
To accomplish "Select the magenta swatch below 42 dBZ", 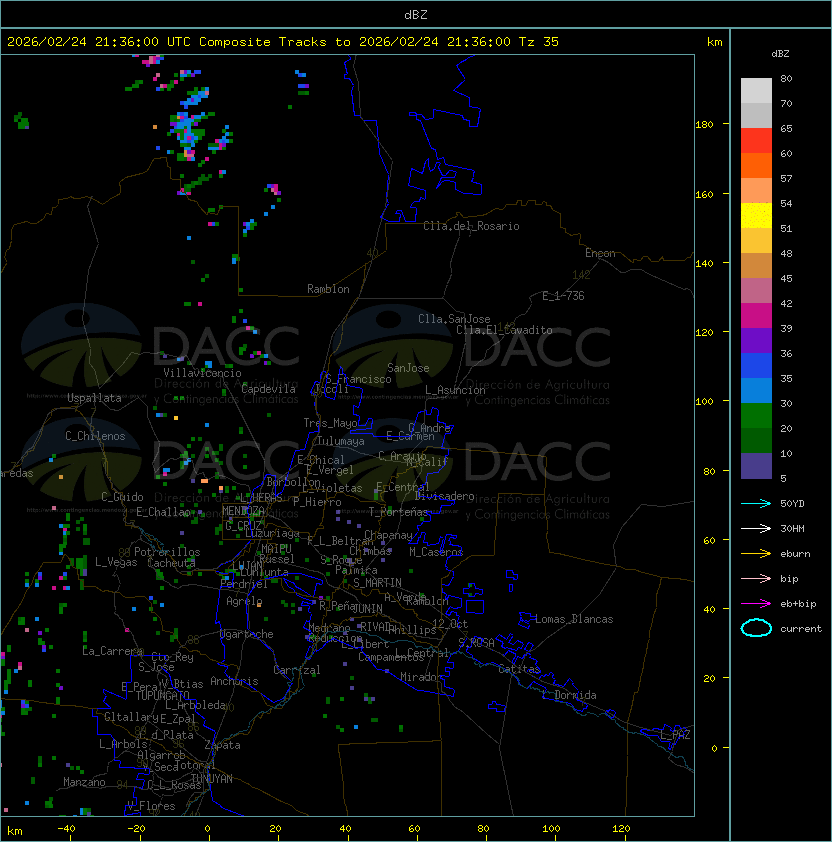I will [x=756, y=316].
